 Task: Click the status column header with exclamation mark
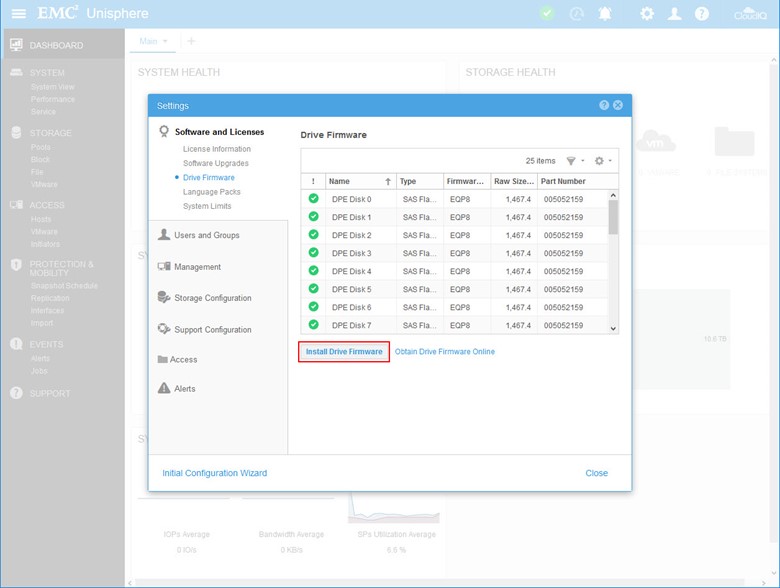point(313,181)
